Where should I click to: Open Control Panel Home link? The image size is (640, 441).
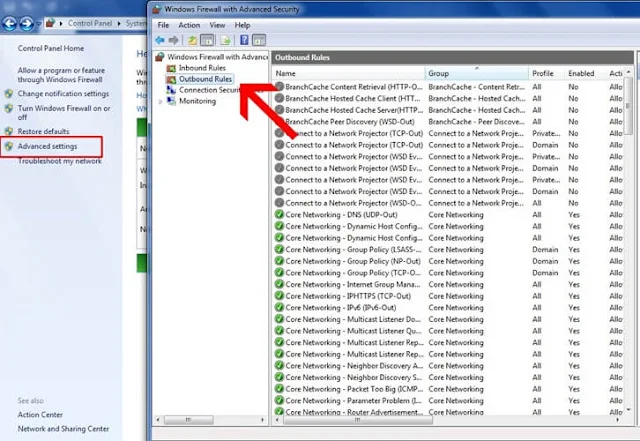coord(51,48)
